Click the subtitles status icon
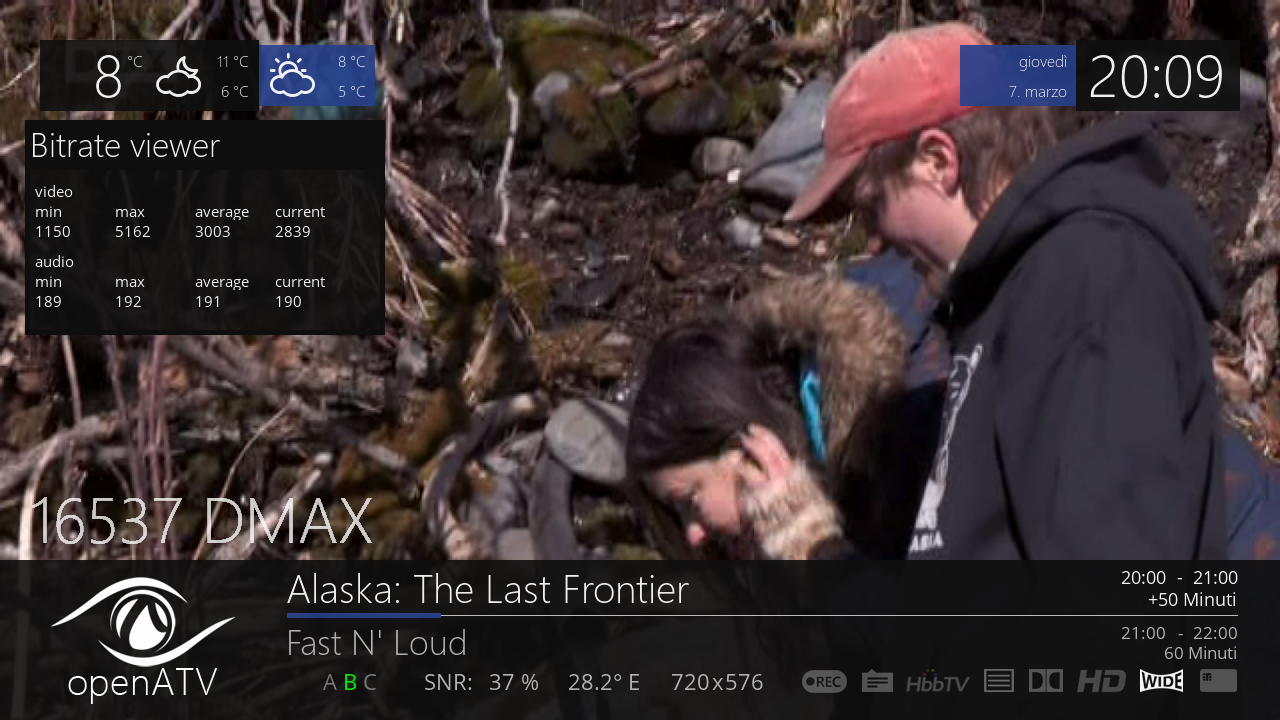1280x720 pixels. pyautogui.click(x=877, y=682)
